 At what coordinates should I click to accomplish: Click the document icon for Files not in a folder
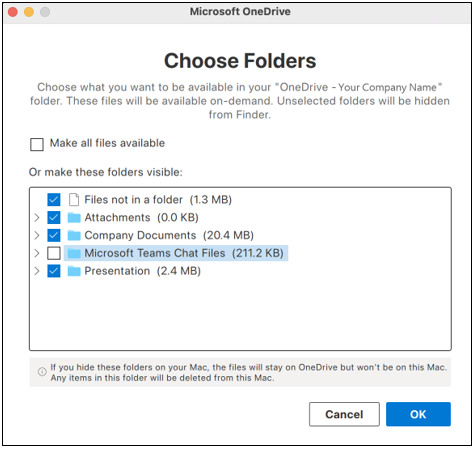pyautogui.click(x=74, y=200)
